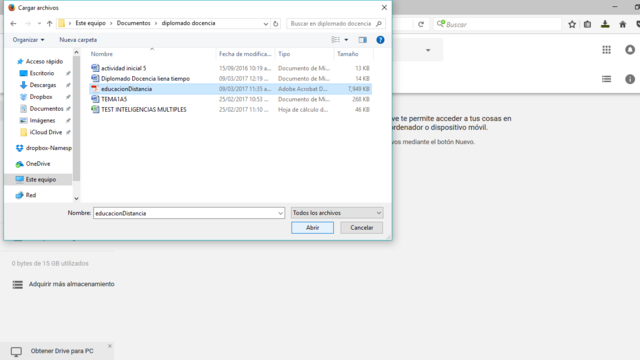Open Firefox downloads arrow icon

[x=605, y=24]
